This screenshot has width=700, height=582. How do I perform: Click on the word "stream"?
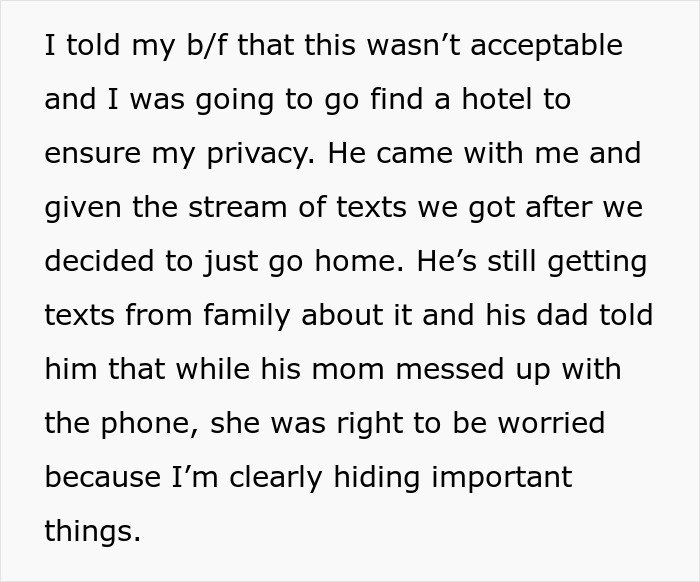(238, 208)
